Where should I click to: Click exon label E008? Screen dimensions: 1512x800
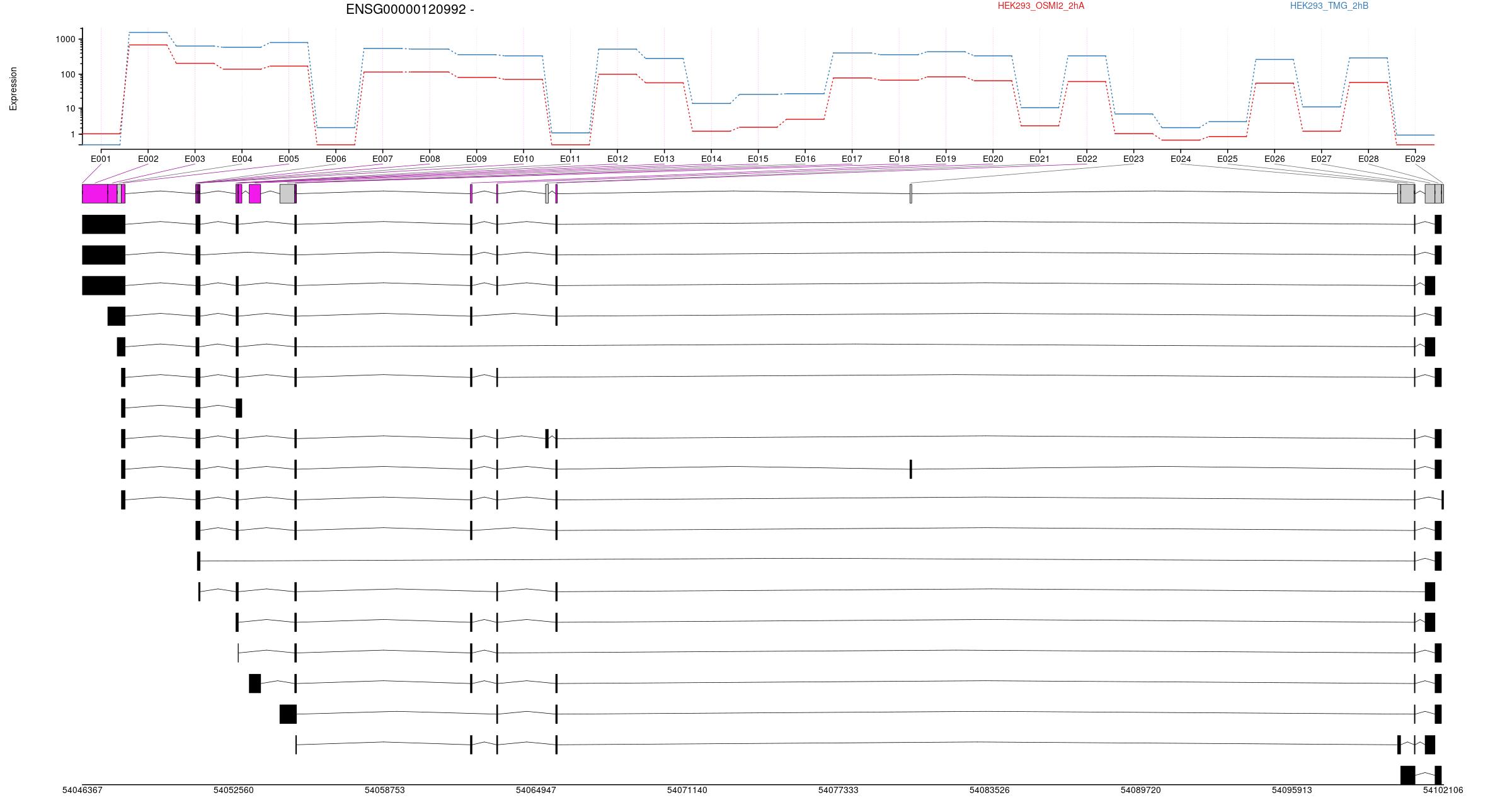(x=430, y=159)
